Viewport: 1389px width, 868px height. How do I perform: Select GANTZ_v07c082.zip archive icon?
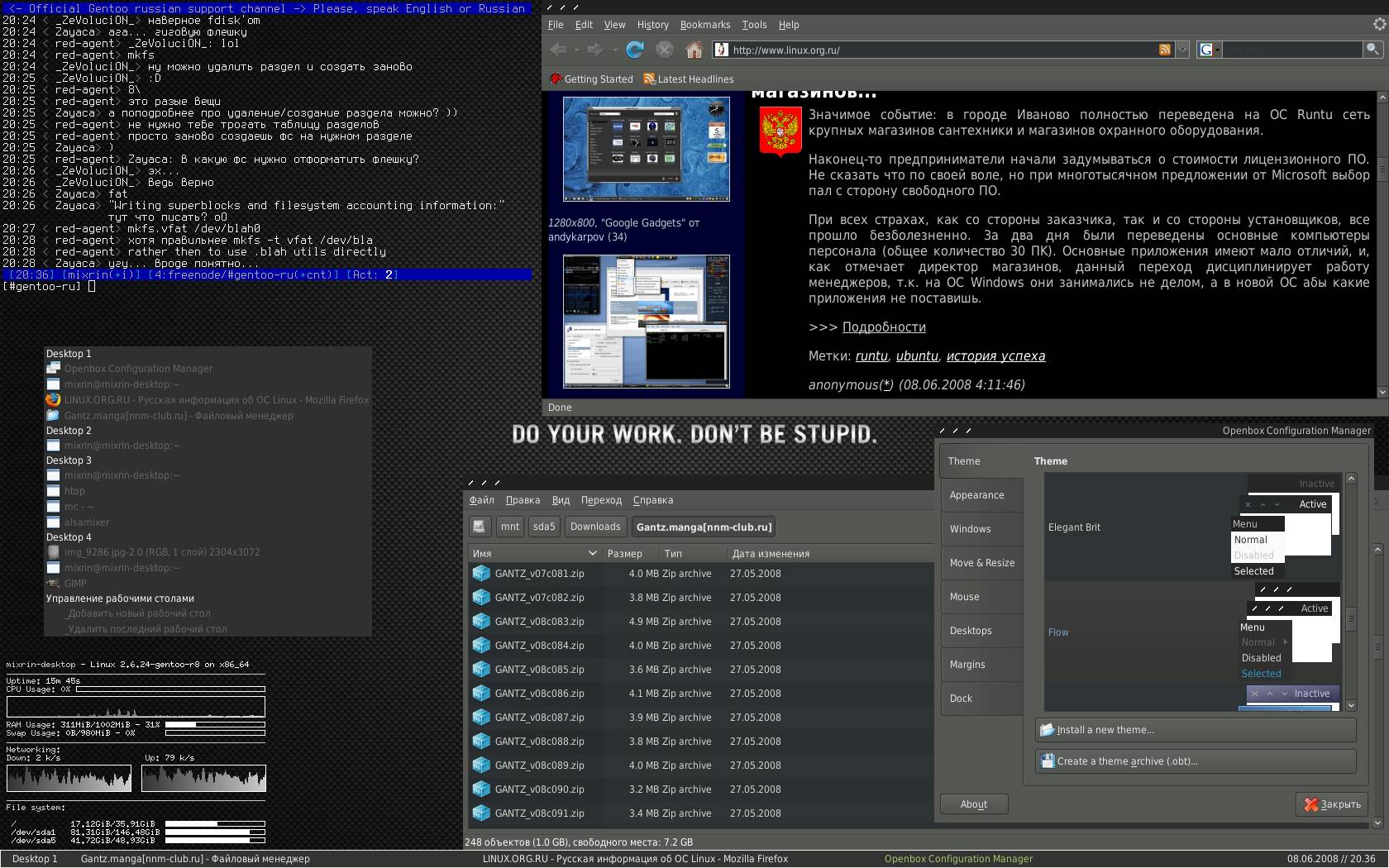pos(481,598)
